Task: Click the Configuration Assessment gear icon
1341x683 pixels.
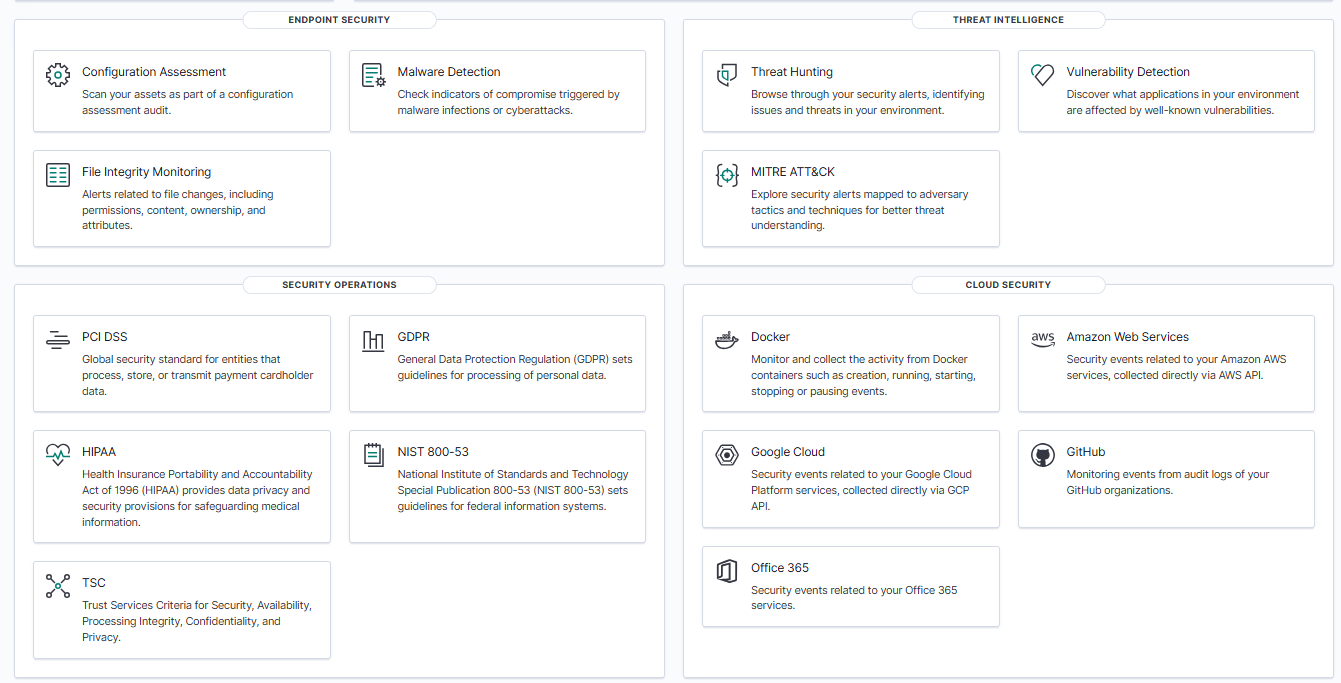Action: (x=58, y=75)
